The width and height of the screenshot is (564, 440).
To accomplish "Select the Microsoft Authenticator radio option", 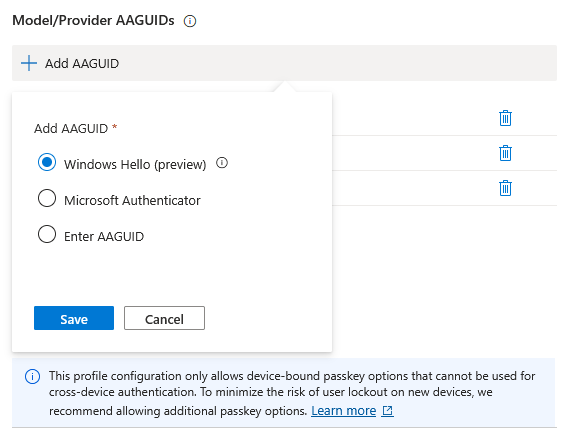I will pos(47,198).
